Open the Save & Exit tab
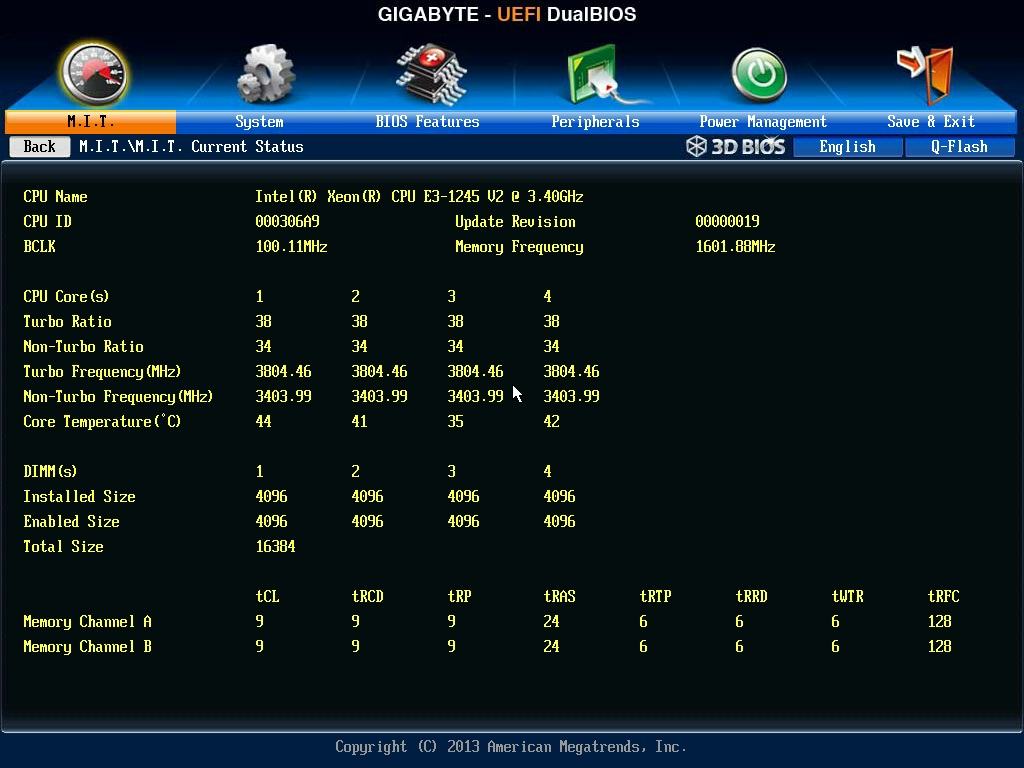The image size is (1024, 768). pyautogui.click(x=931, y=121)
